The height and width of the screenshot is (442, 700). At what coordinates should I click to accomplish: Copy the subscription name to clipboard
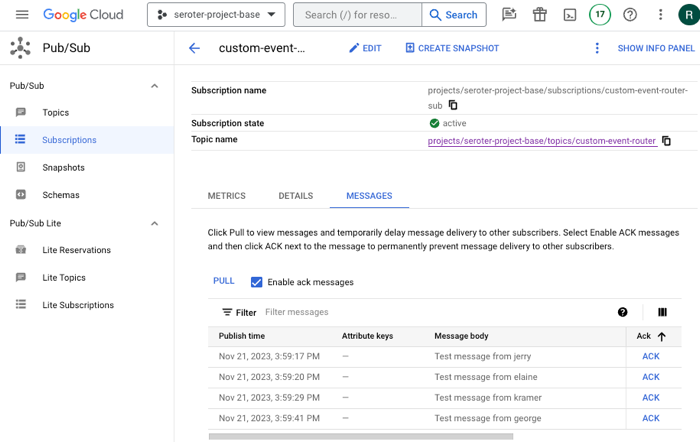tap(453, 105)
